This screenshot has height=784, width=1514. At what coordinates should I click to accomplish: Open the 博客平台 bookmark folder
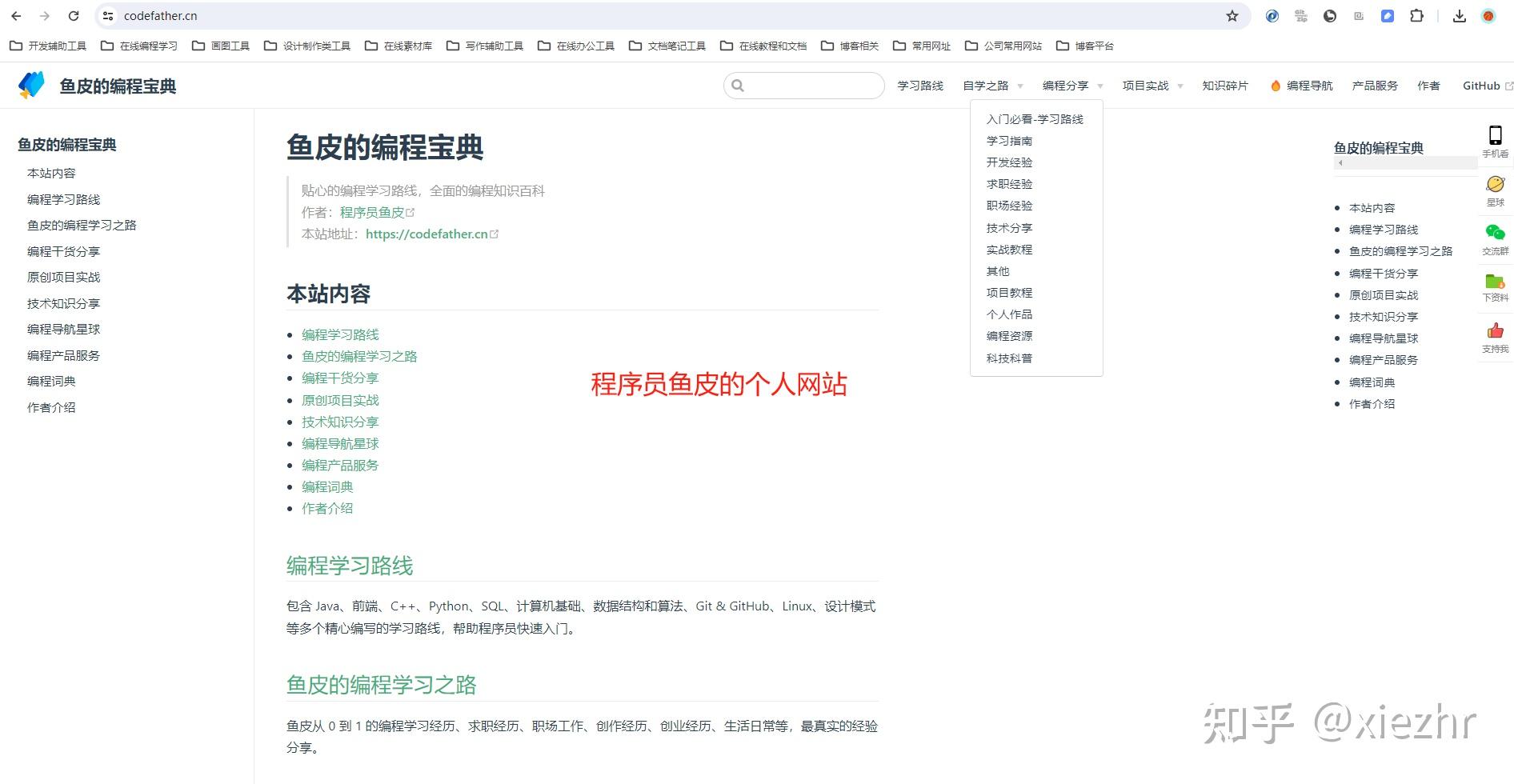point(1085,46)
